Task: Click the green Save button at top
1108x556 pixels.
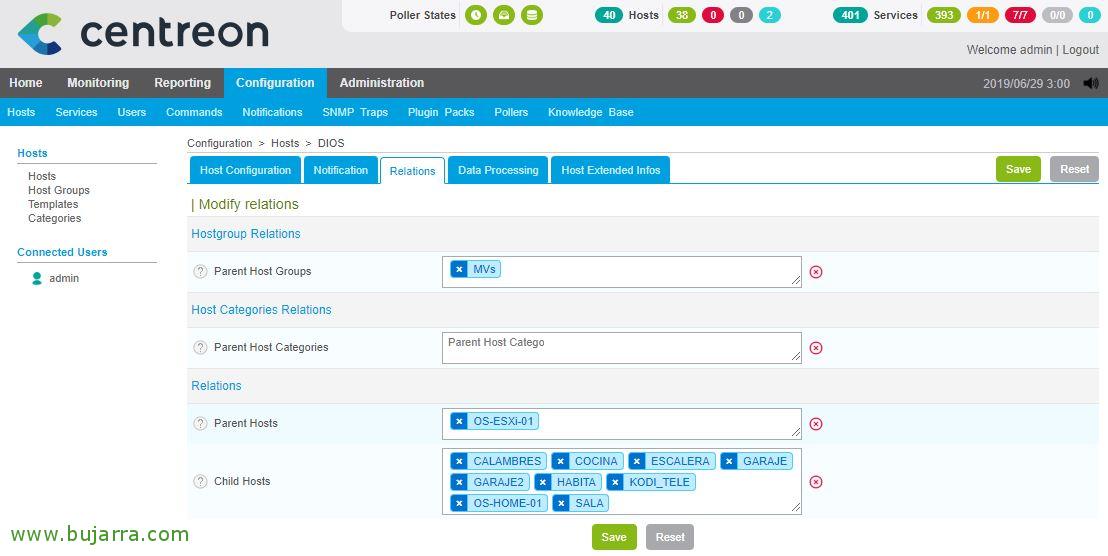Action: [x=1018, y=169]
